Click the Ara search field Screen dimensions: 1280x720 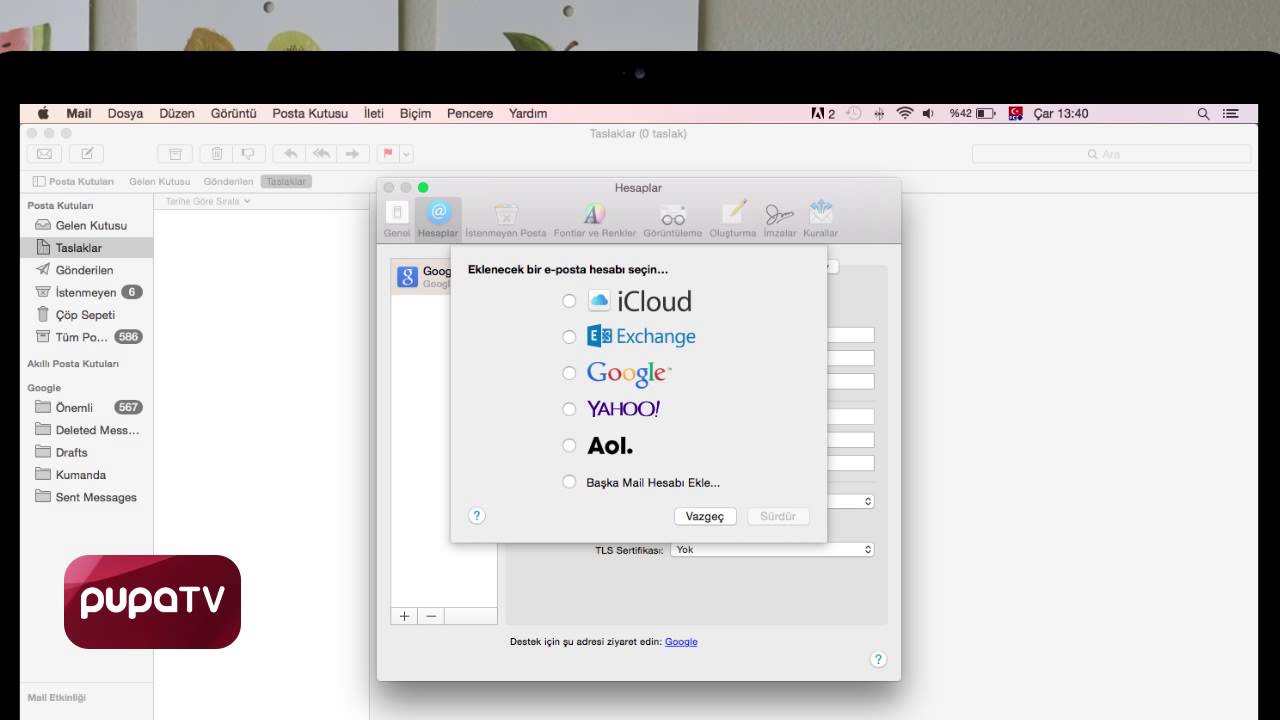(x=1111, y=154)
